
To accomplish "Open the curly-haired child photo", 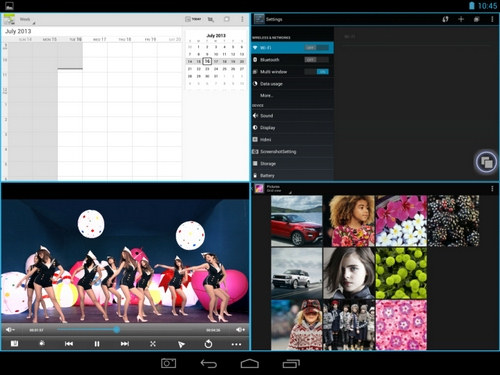I will click(349, 221).
